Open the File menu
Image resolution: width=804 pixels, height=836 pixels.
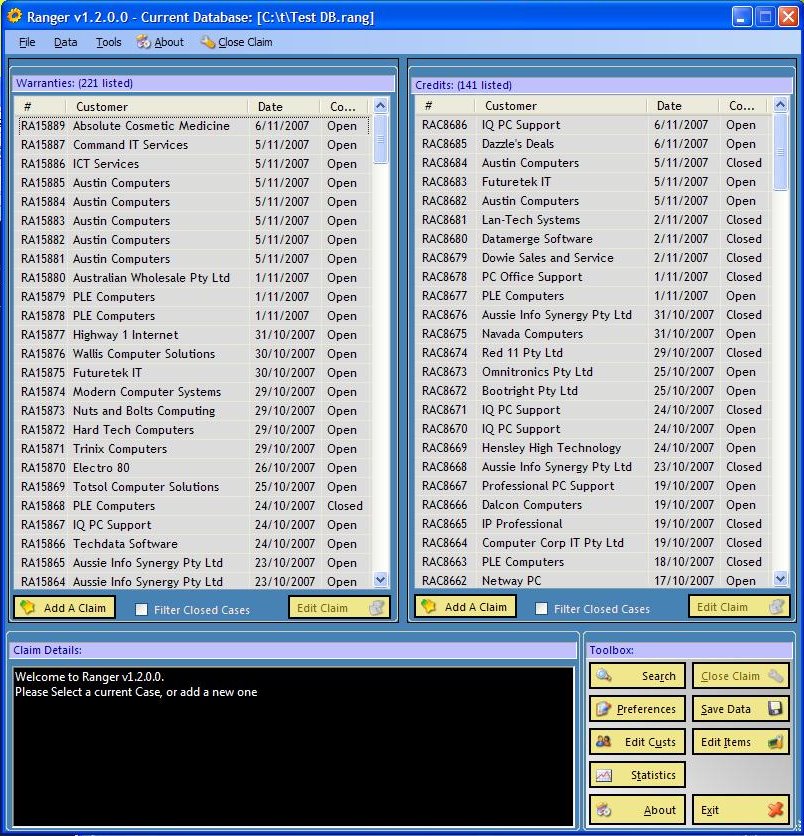(27, 42)
